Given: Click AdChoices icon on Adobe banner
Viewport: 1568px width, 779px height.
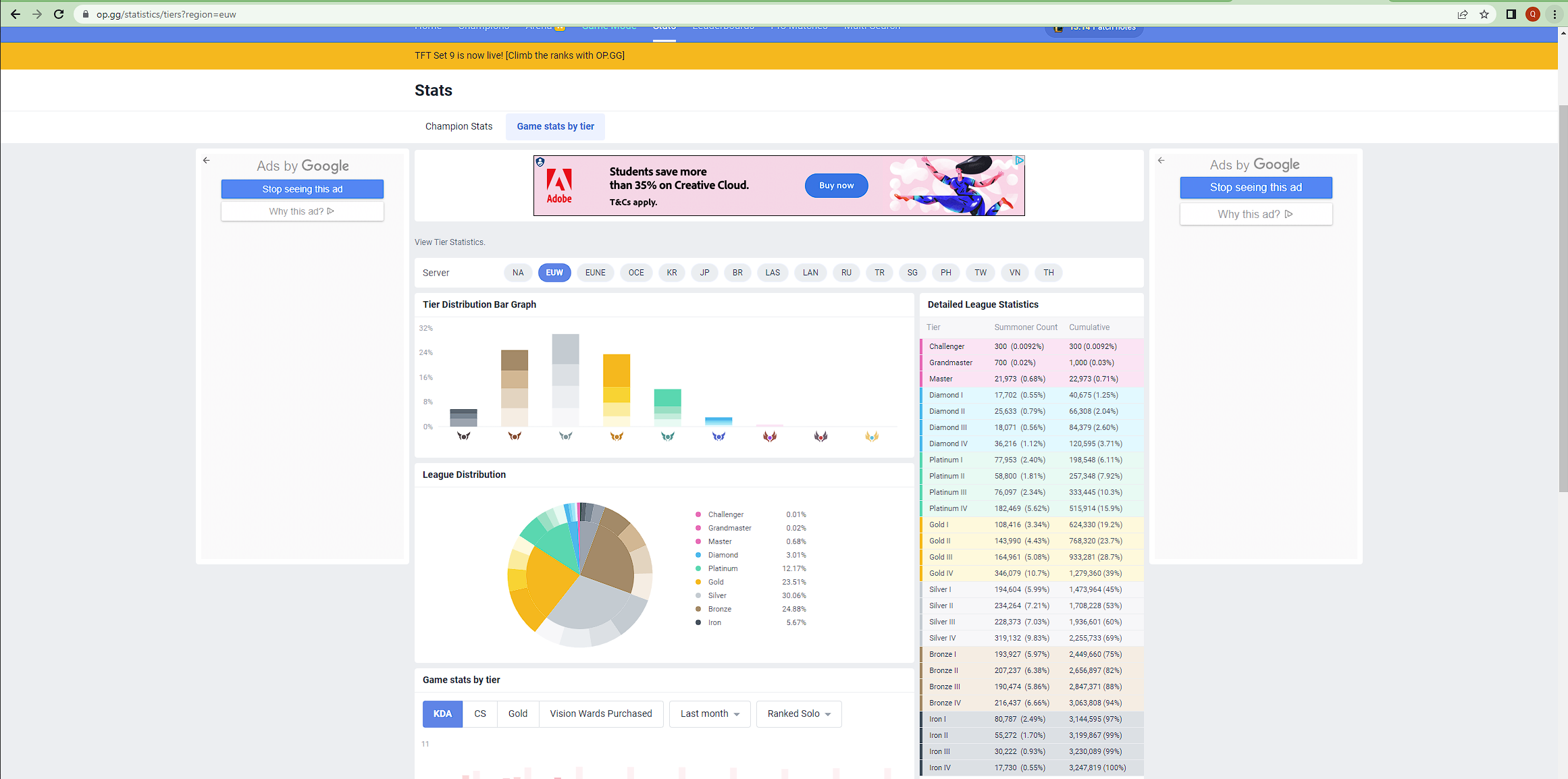Looking at the screenshot, I should [x=1020, y=161].
